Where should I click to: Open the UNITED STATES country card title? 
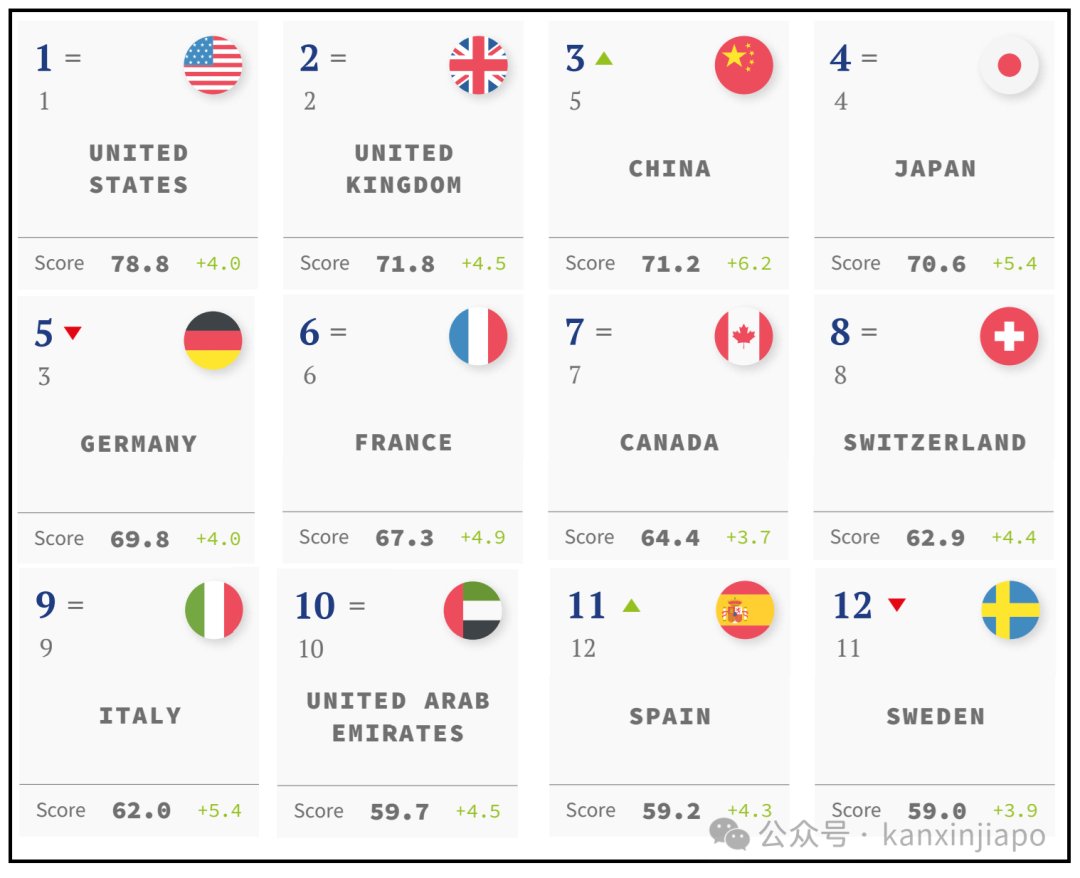[138, 169]
